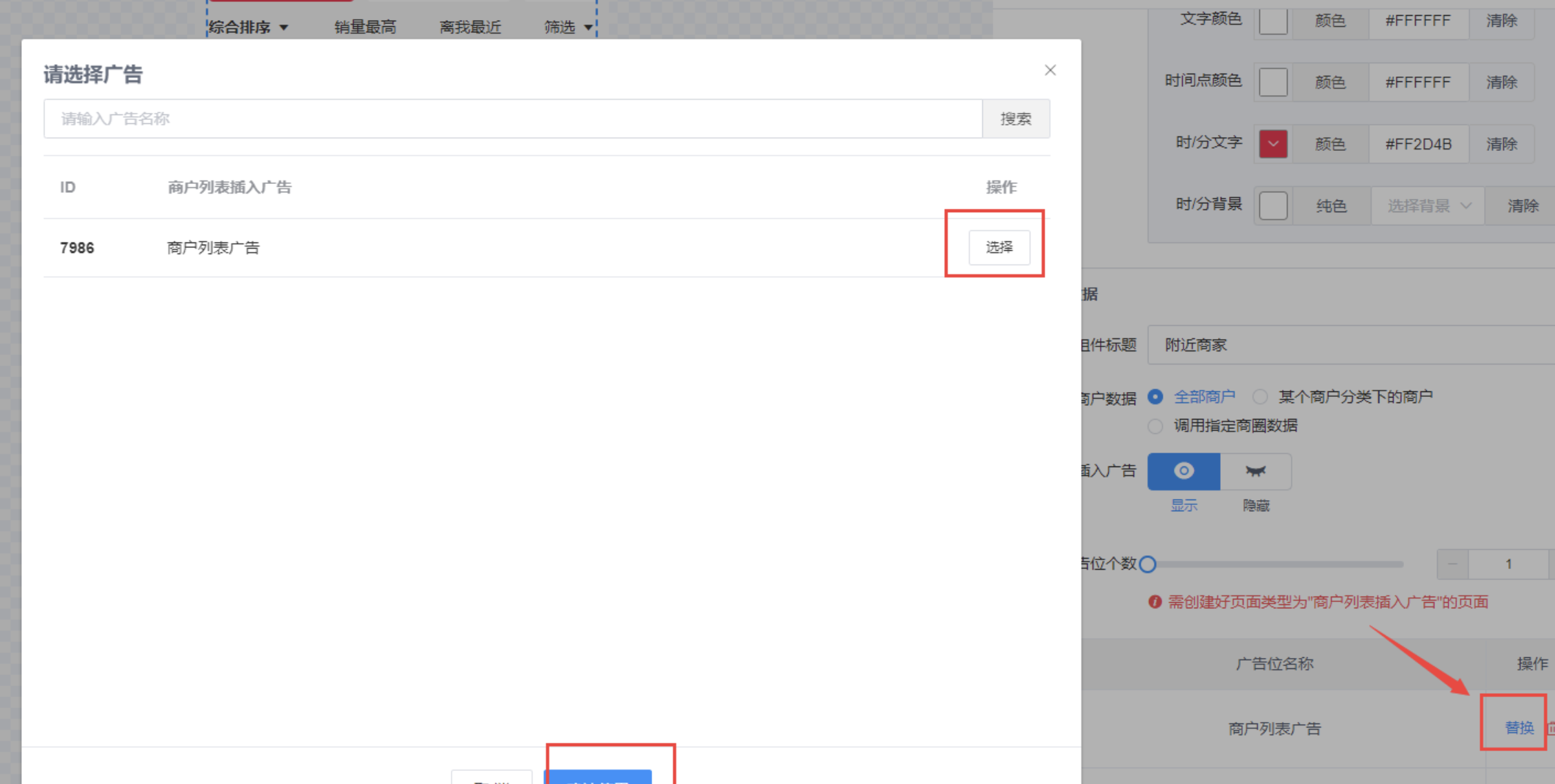Viewport: 1555px width, 784px height.
Task: Open the 综合排序 dropdown
Action: pyautogui.click(x=248, y=27)
